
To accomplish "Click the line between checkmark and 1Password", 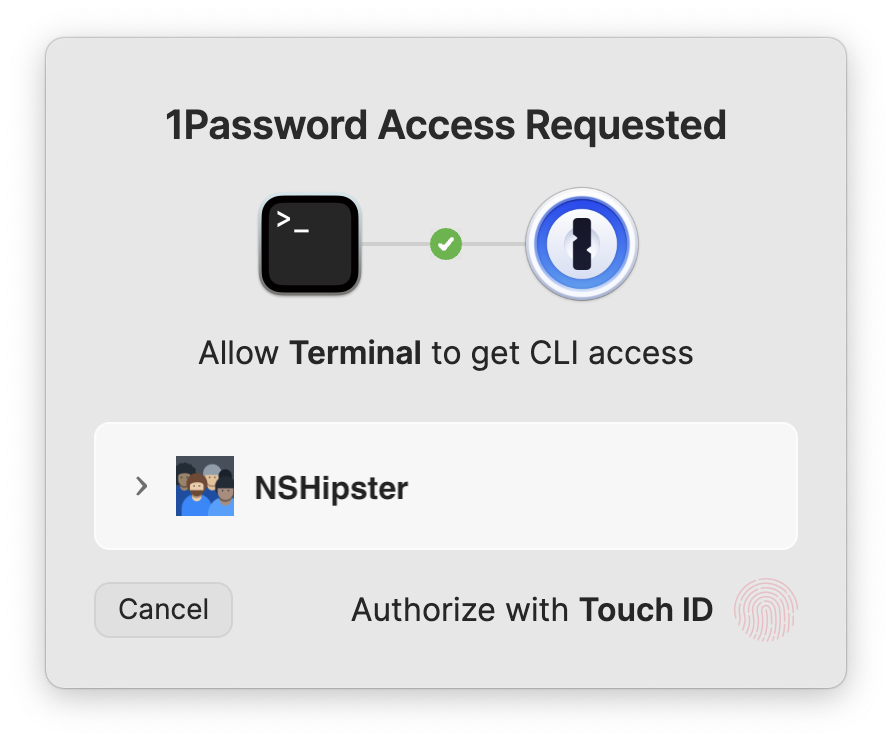I will (494, 244).
